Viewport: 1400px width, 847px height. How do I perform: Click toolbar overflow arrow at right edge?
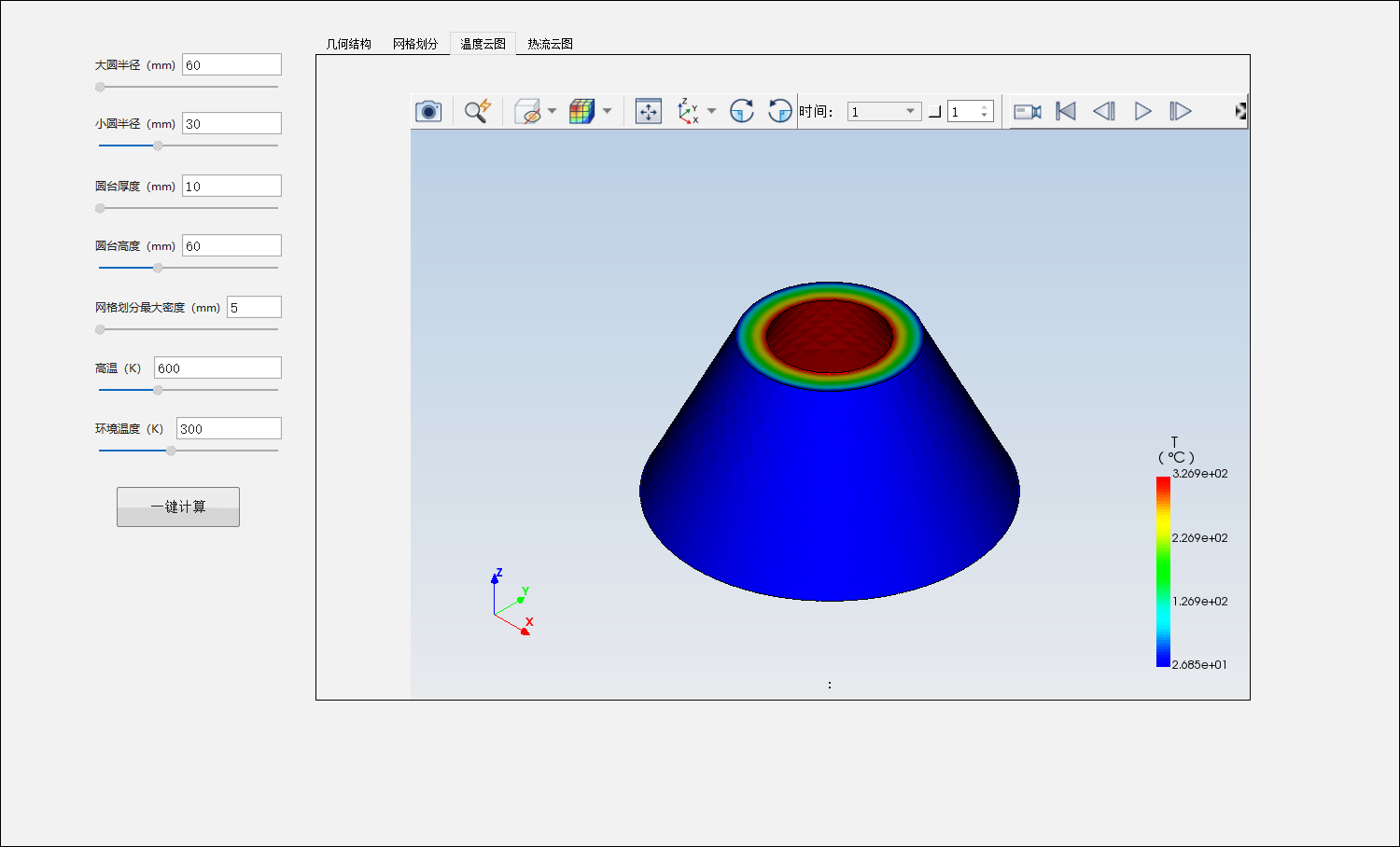pyautogui.click(x=1240, y=112)
